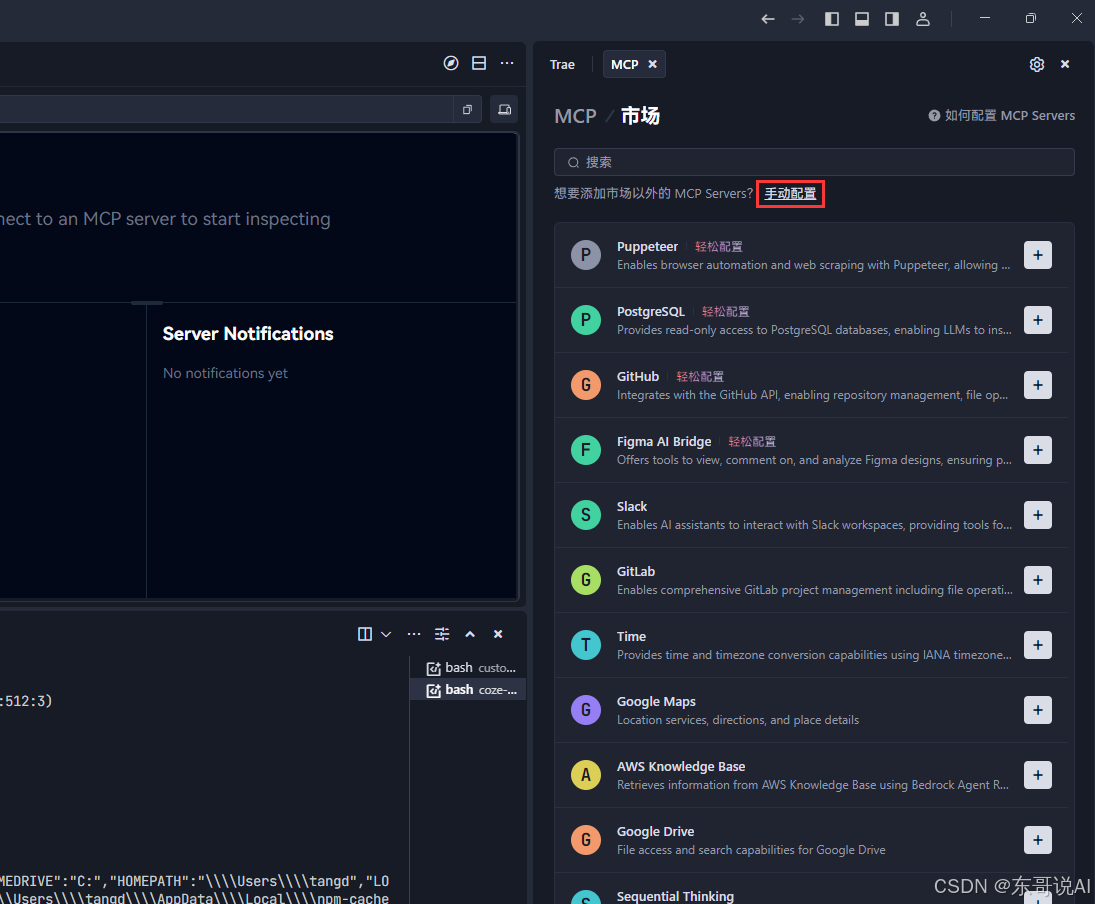Click the split layout icon in browser toolbar
The height and width of the screenshot is (904, 1095).
coord(479,64)
